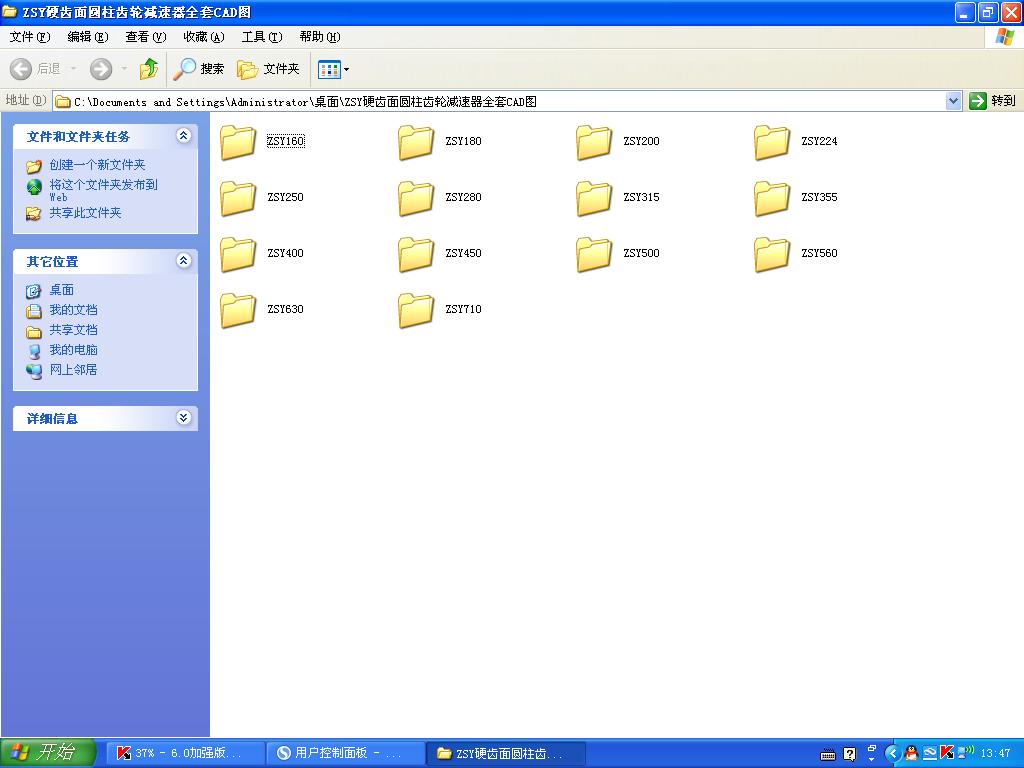Select the ZSY200 folder icon
Screen dimensions: 1024x768
594,142
